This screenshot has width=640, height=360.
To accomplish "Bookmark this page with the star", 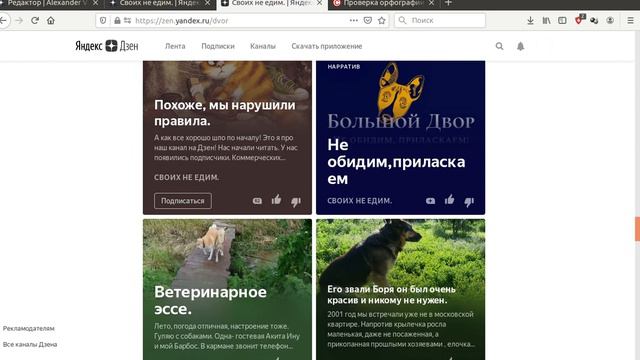I will 382,20.
